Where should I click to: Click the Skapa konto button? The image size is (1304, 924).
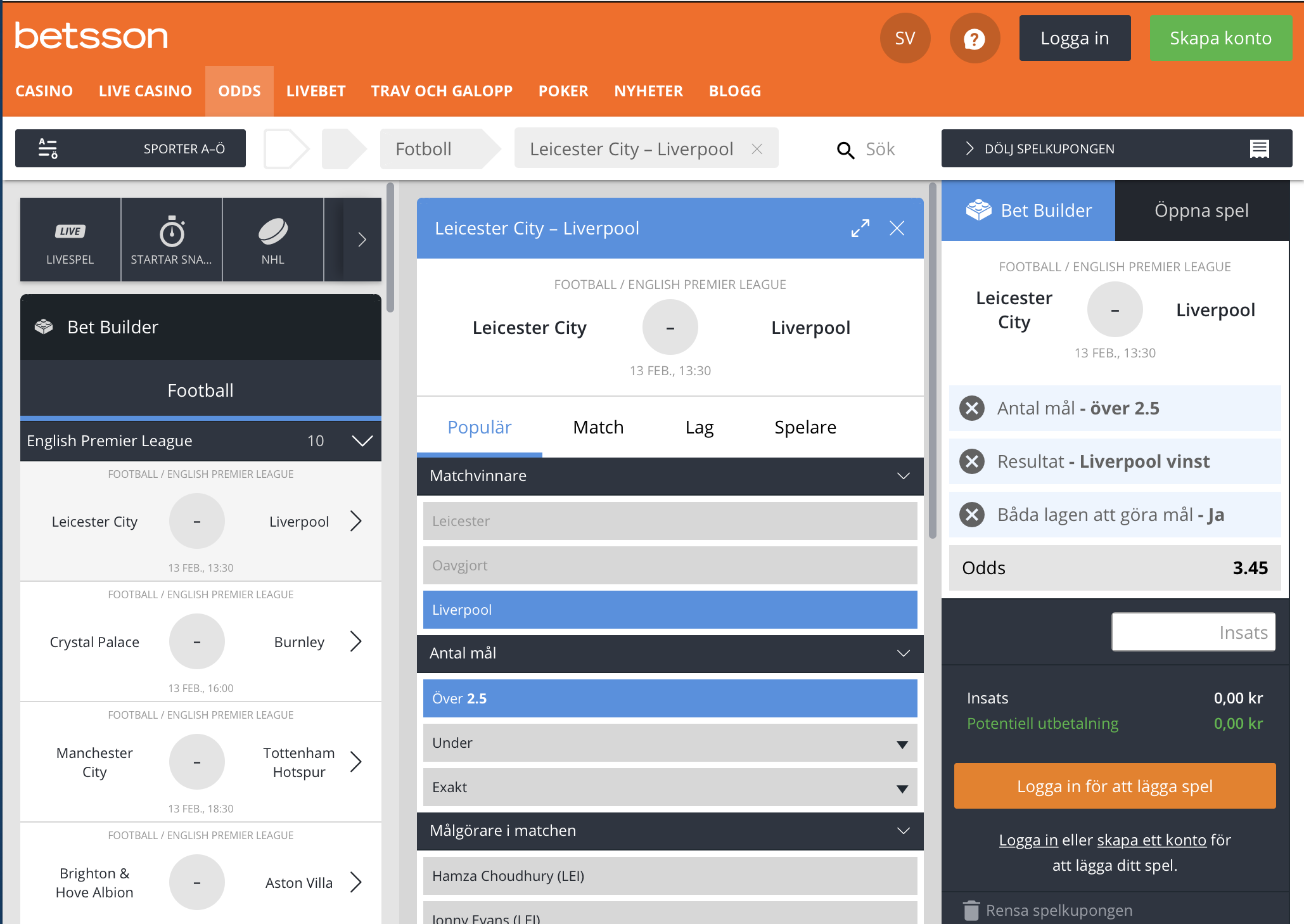(1220, 37)
